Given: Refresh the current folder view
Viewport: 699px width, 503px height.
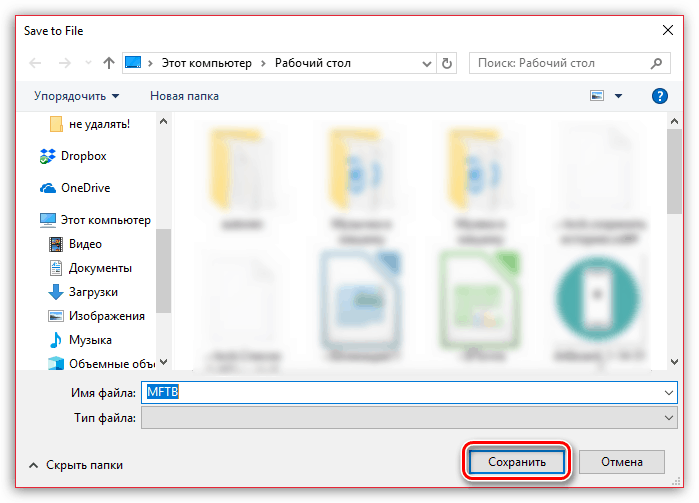Looking at the screenshot, I should tap(447, 64).
